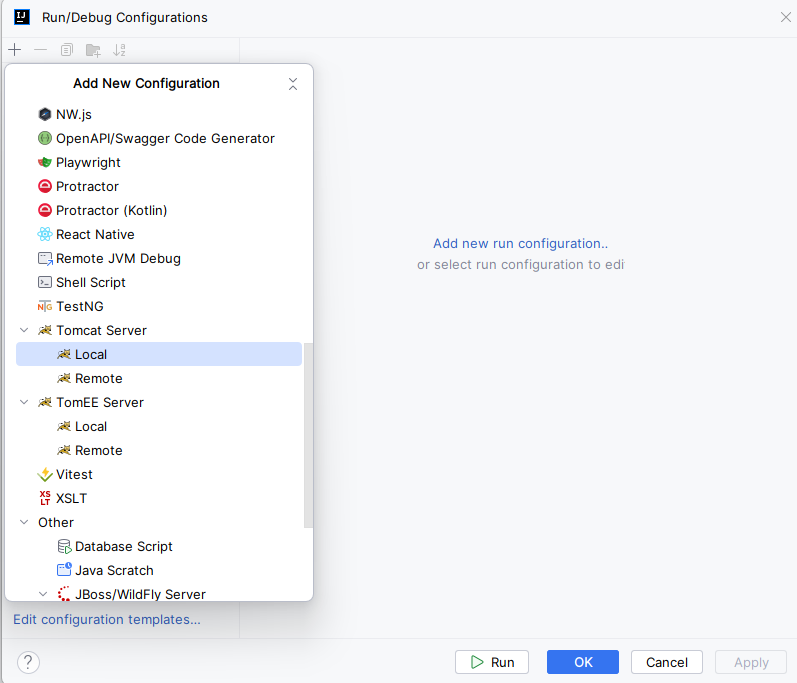Click the Shell Script terminal icon

click(45, 282)
